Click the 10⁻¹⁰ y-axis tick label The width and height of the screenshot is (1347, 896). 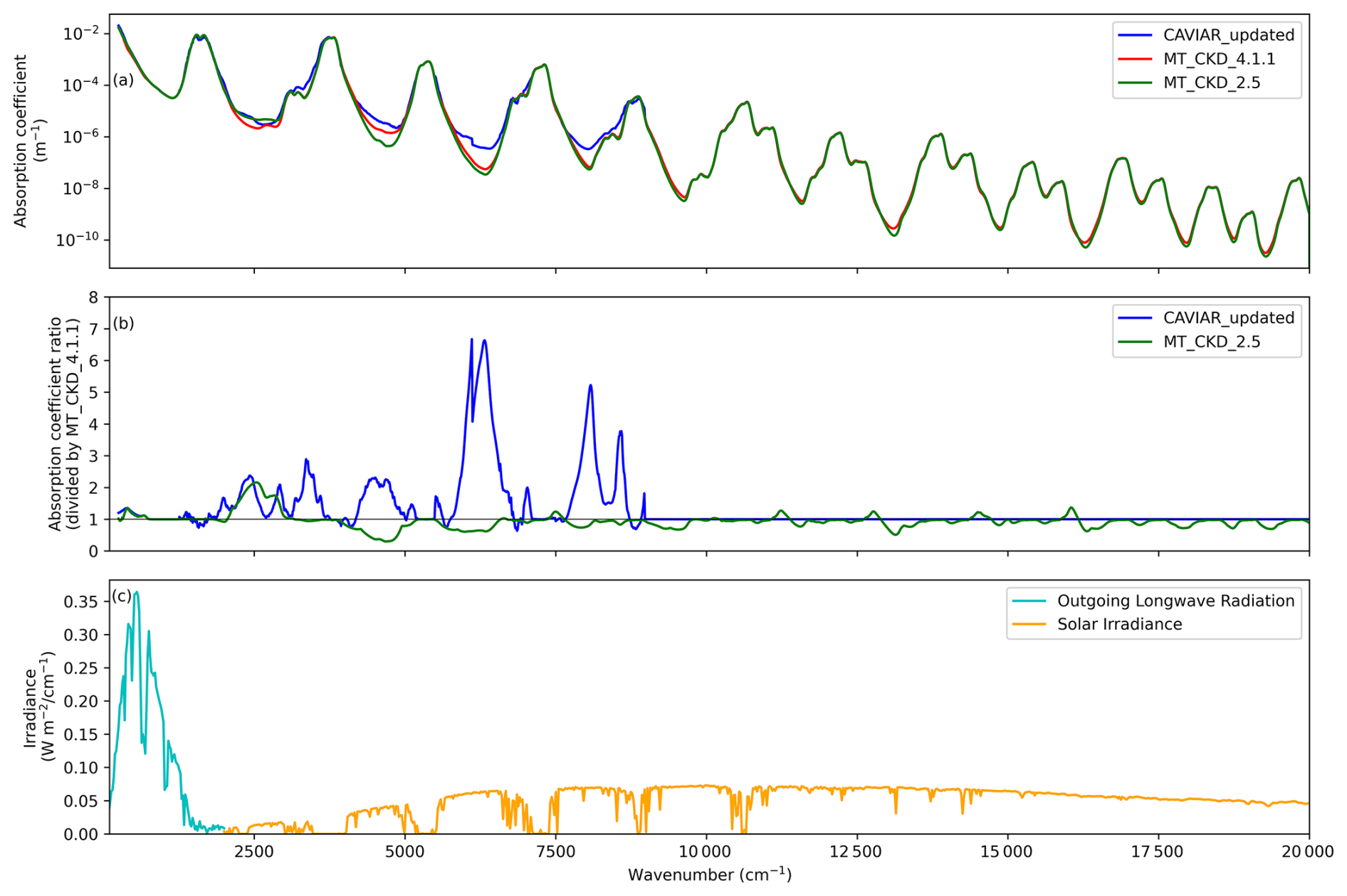(x=78, y=240)
